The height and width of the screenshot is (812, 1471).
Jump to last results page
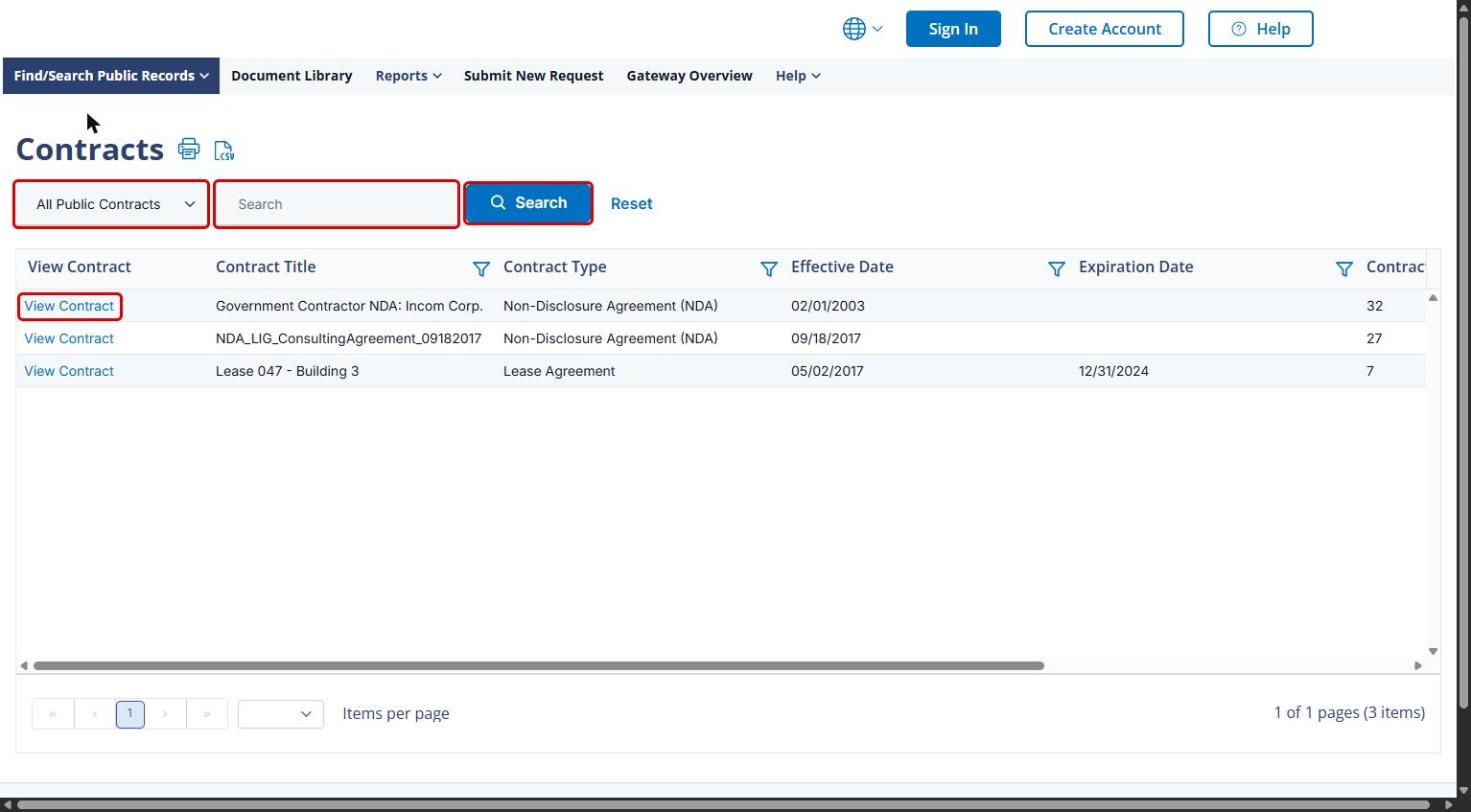[207, 714]
